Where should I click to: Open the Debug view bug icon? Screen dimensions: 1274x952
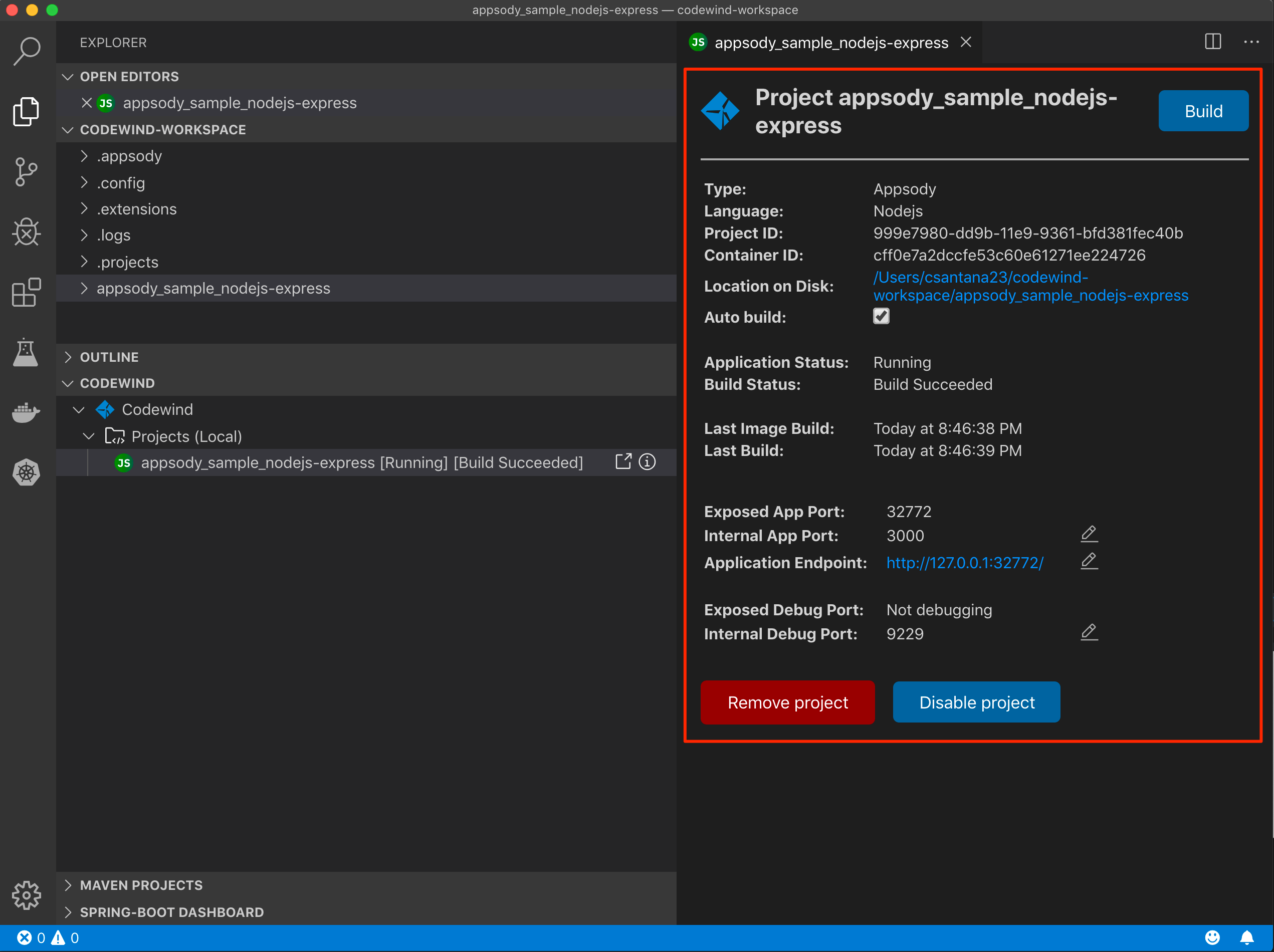(x=27, y=232)
